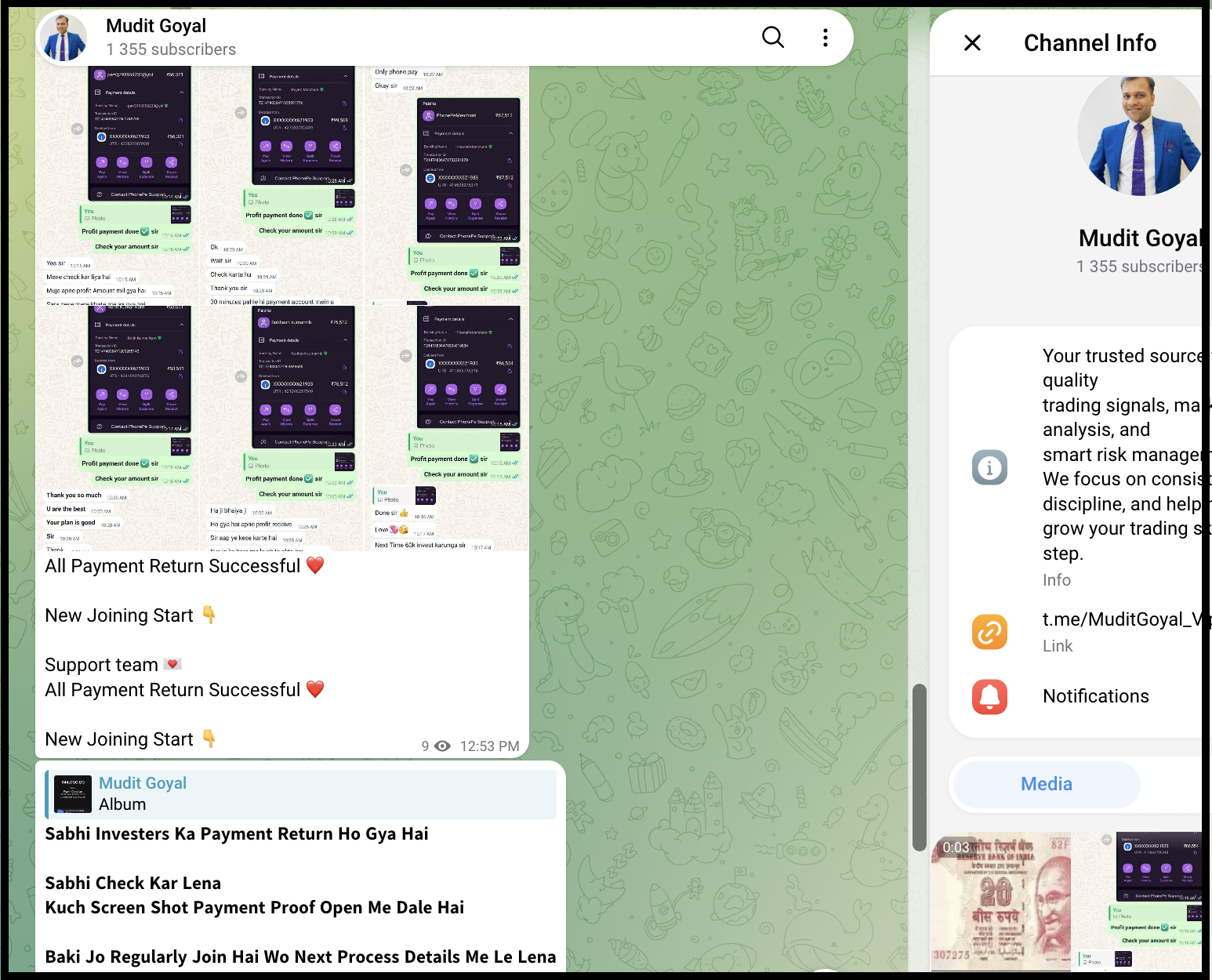
Task: Click the Channel Info heading
Action: coord(1090,43)
